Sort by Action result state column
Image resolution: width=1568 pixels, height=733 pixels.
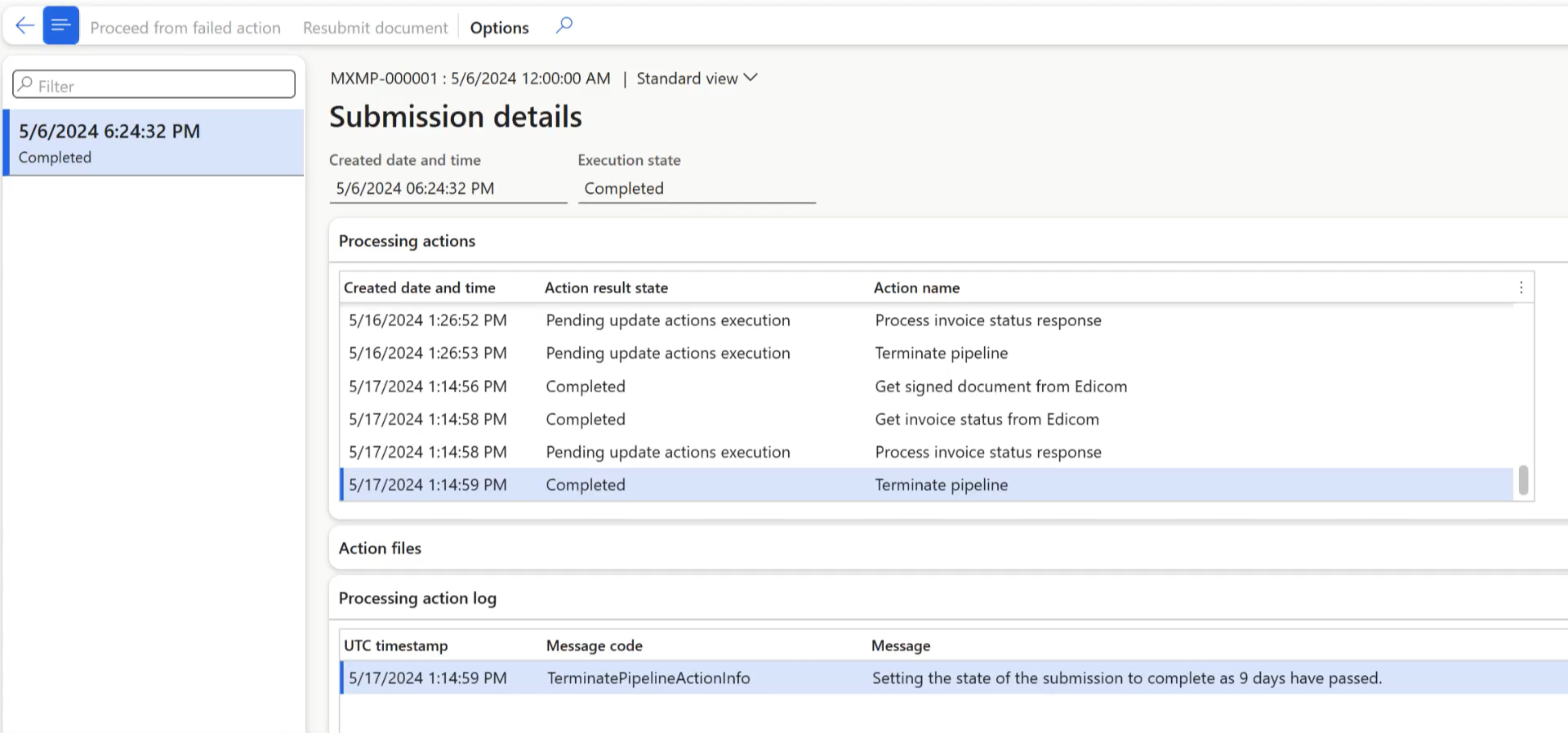click(x=606, y=288)
